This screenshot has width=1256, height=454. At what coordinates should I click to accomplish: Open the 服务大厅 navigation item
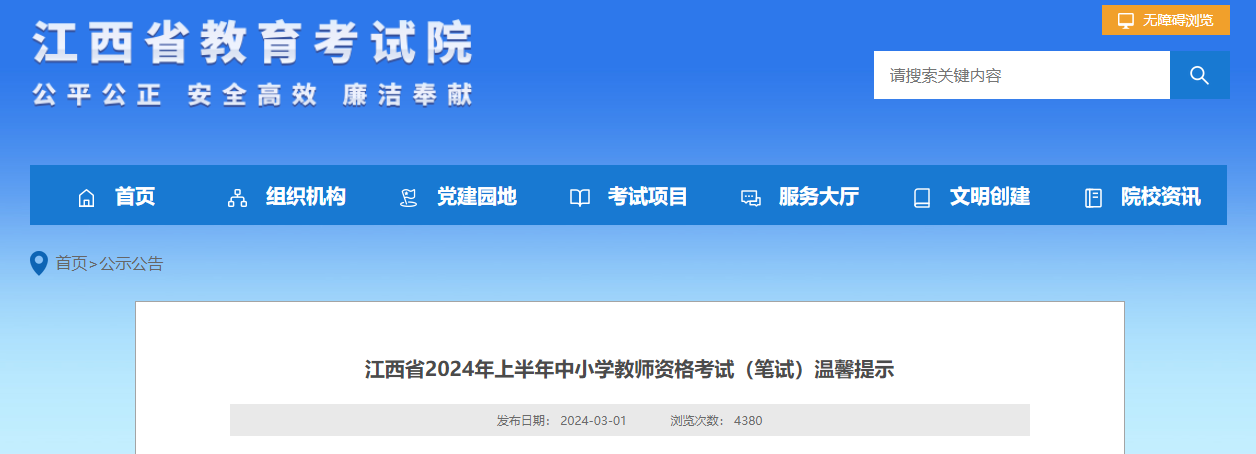pyautogui.click(x=819, y=197)
